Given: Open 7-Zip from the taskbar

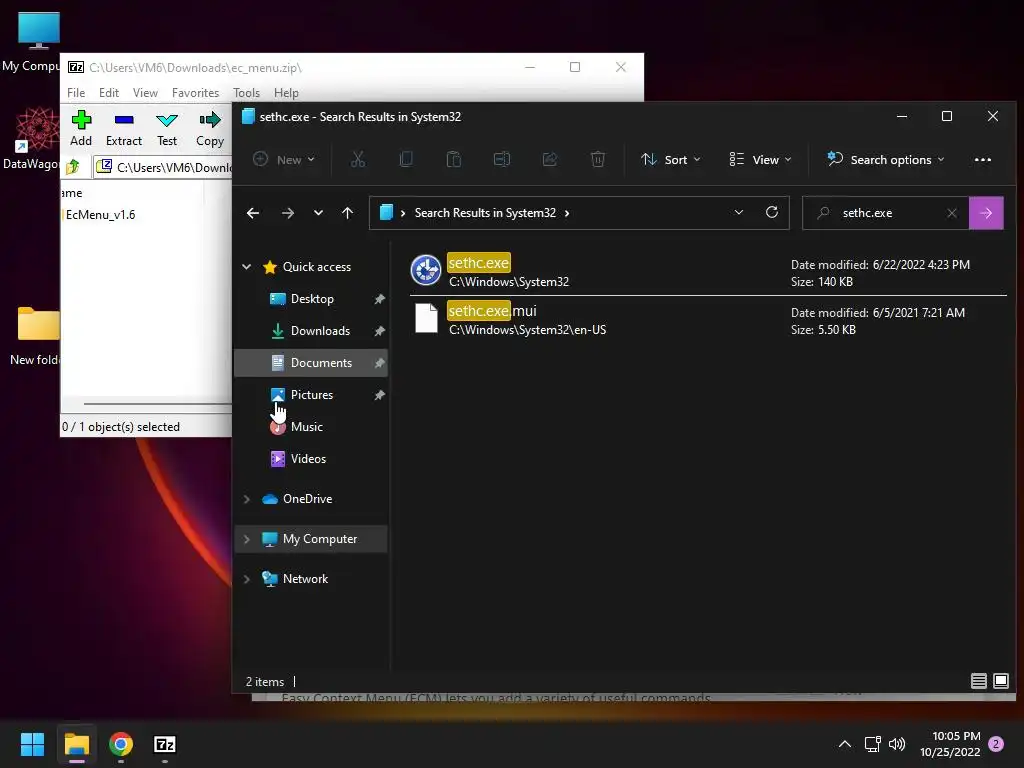Looking at the screenshot, I should coord(165,744).
